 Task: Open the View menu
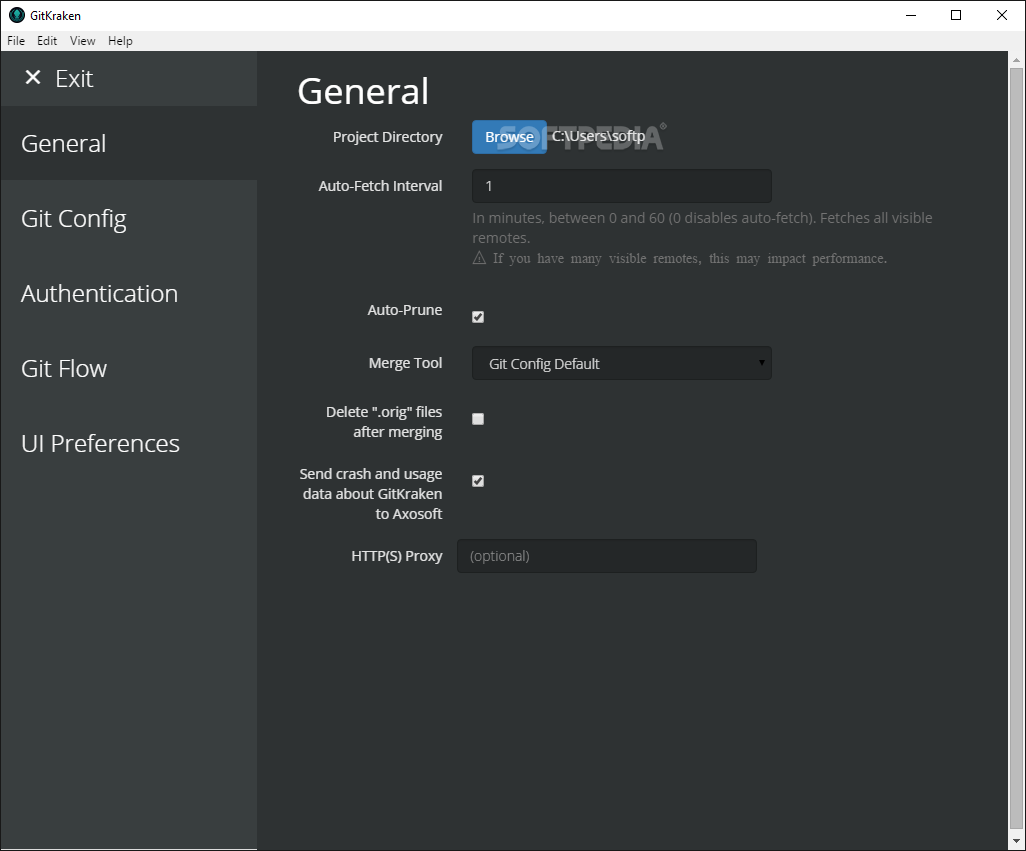pos(82,41)
